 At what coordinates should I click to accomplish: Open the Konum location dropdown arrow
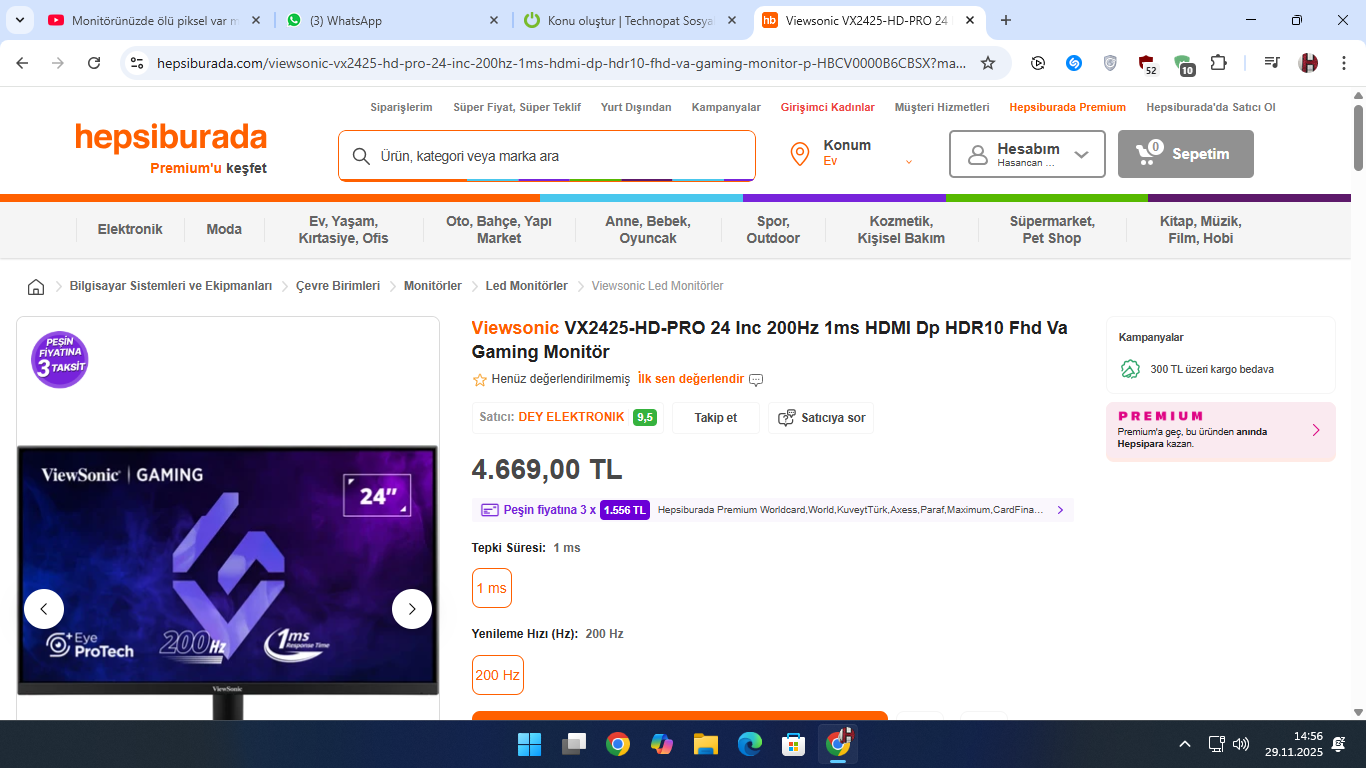(909, 162)
